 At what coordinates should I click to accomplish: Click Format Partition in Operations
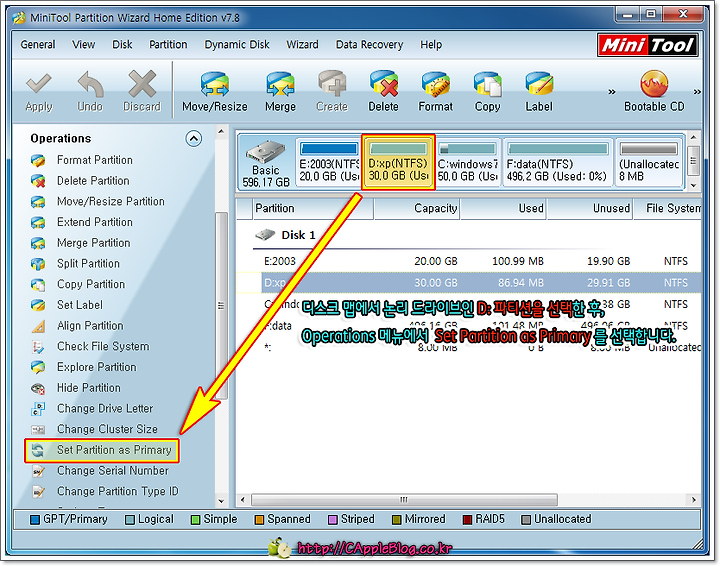click(95, 160)
